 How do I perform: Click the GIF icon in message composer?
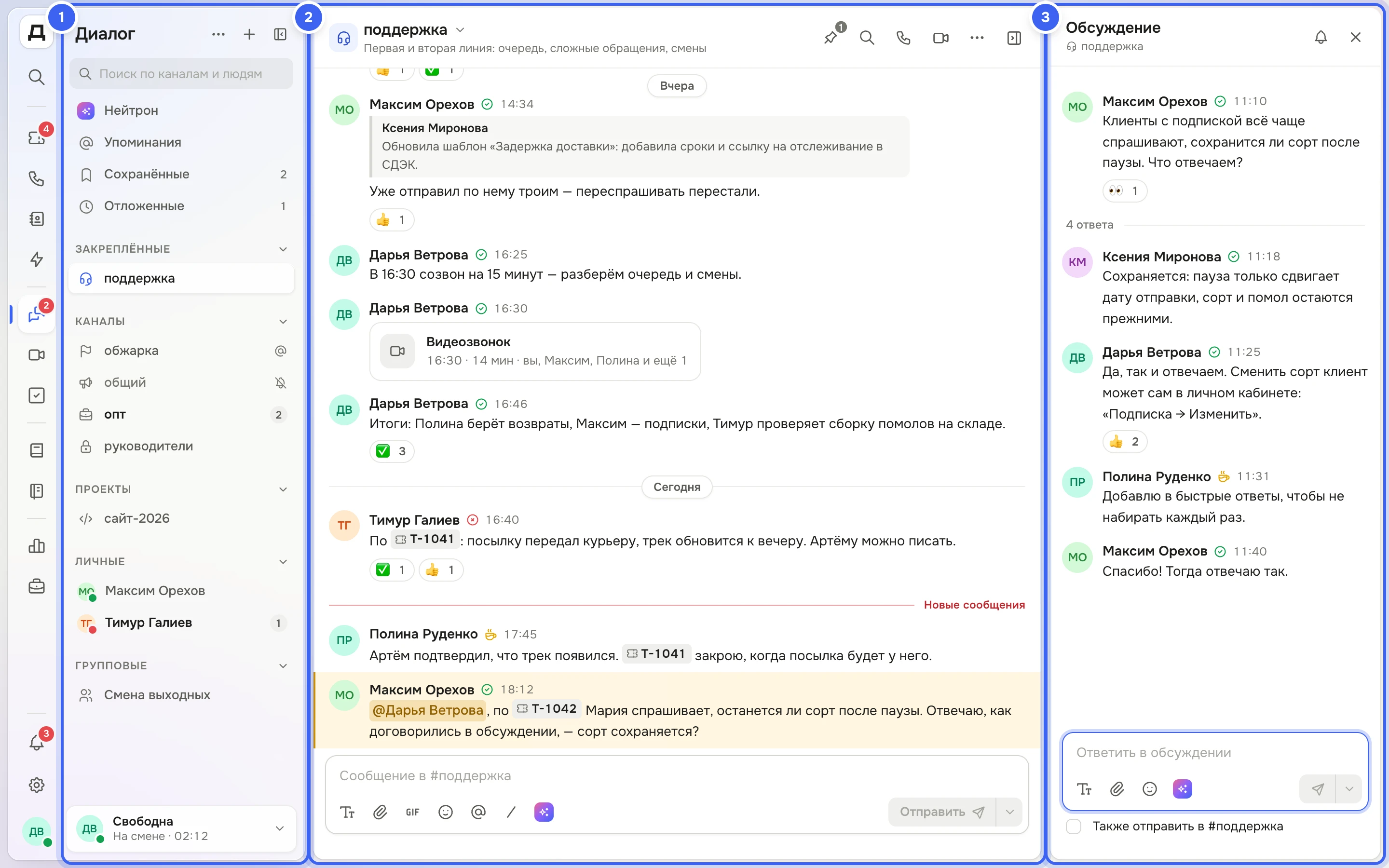[412, 812]
